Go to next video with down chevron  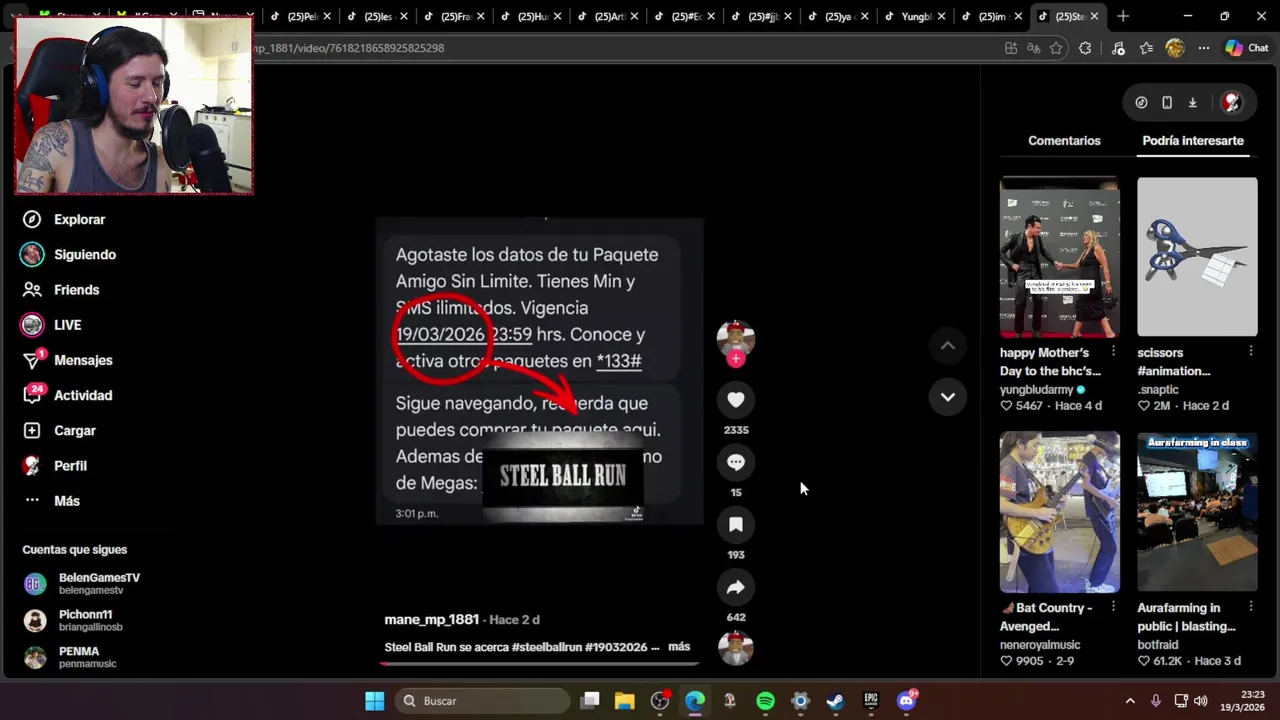point(948,397)
